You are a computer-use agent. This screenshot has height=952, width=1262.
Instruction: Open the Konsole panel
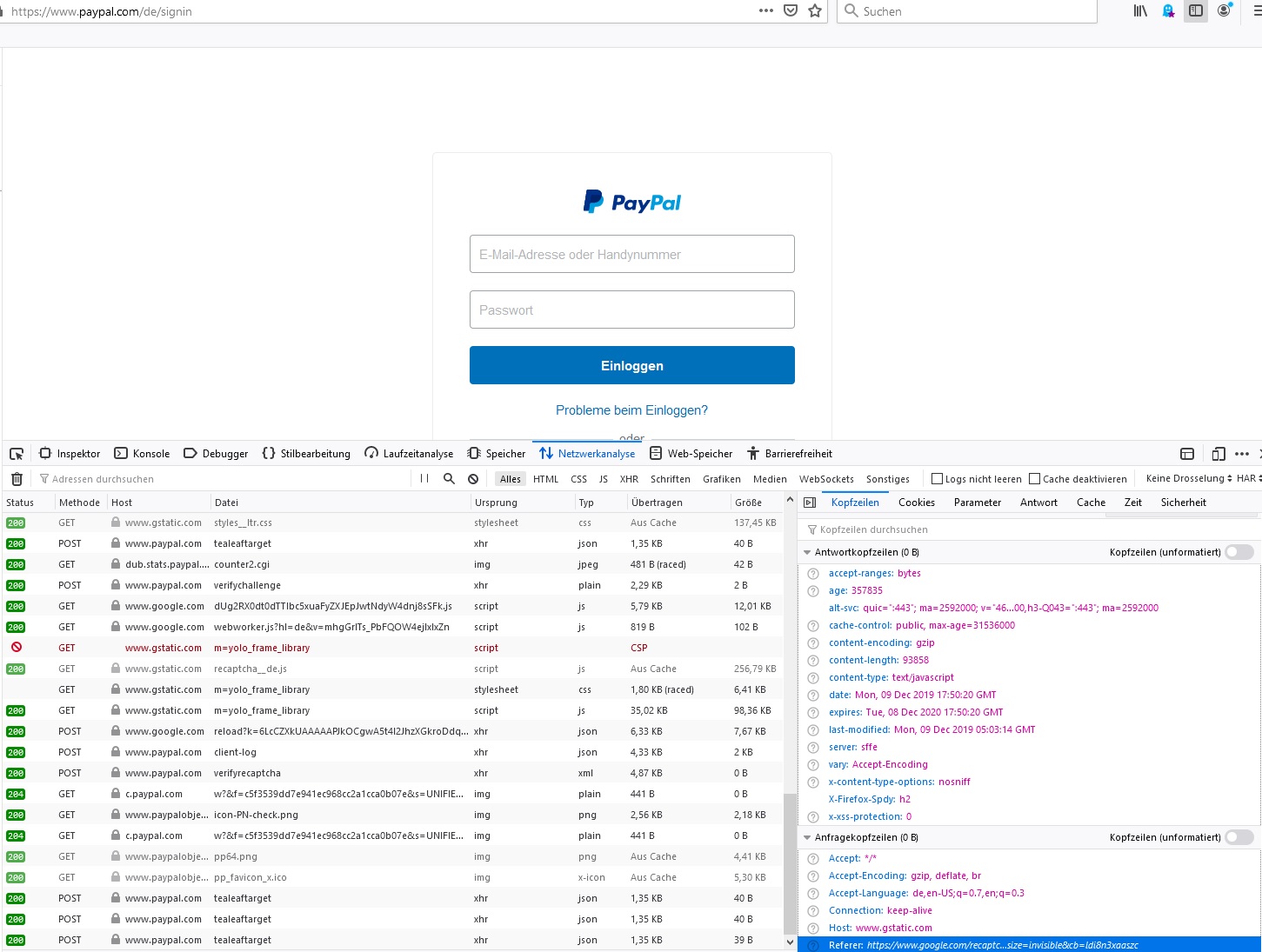pyautogui.click(x=142, y=453)
